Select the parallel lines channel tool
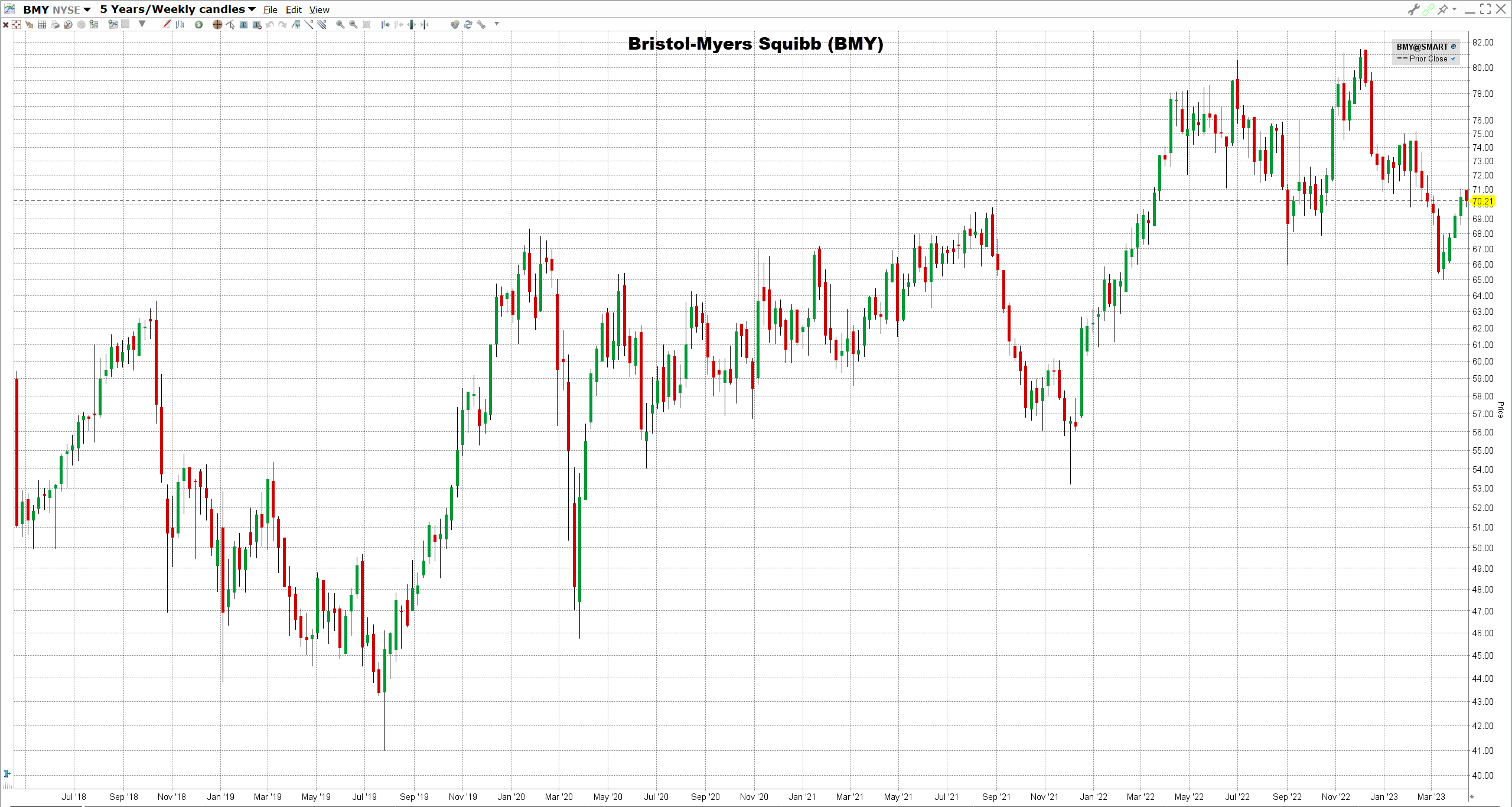 (x=322, y=24)
